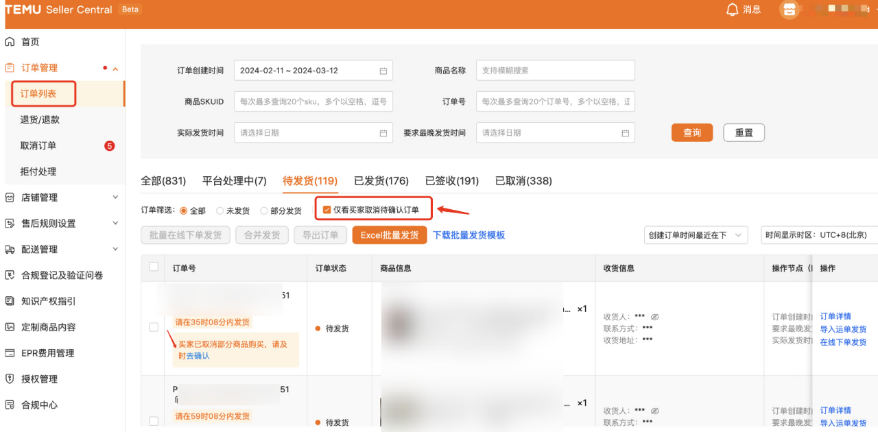Click the orange store avatar icon
878x432 pixels.
coord(790,9)
